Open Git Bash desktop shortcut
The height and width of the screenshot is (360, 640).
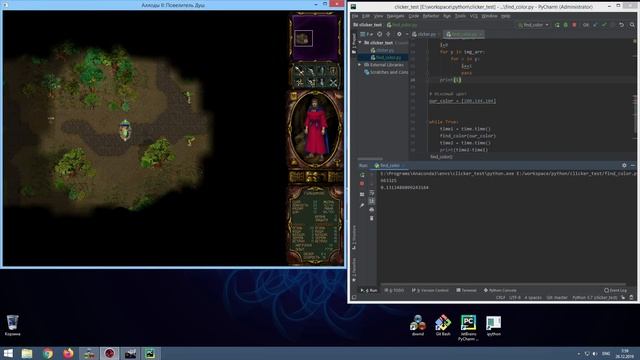443,325
